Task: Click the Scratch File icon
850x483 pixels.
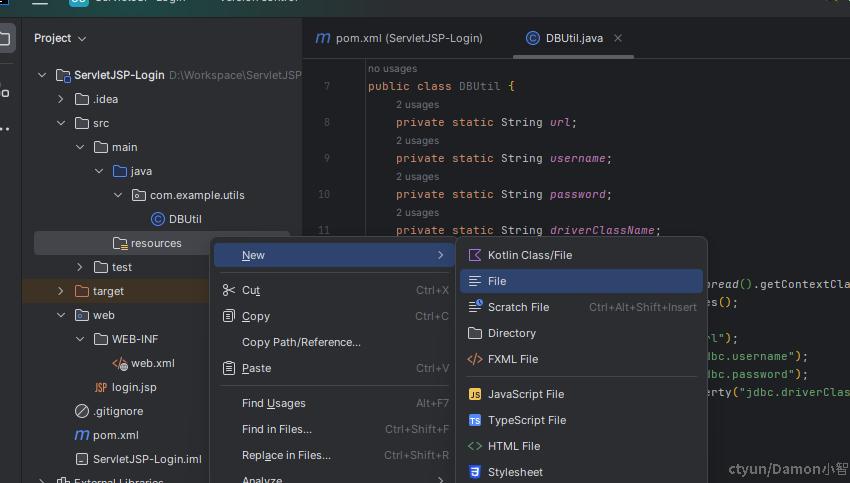Action: click(475, 307)
